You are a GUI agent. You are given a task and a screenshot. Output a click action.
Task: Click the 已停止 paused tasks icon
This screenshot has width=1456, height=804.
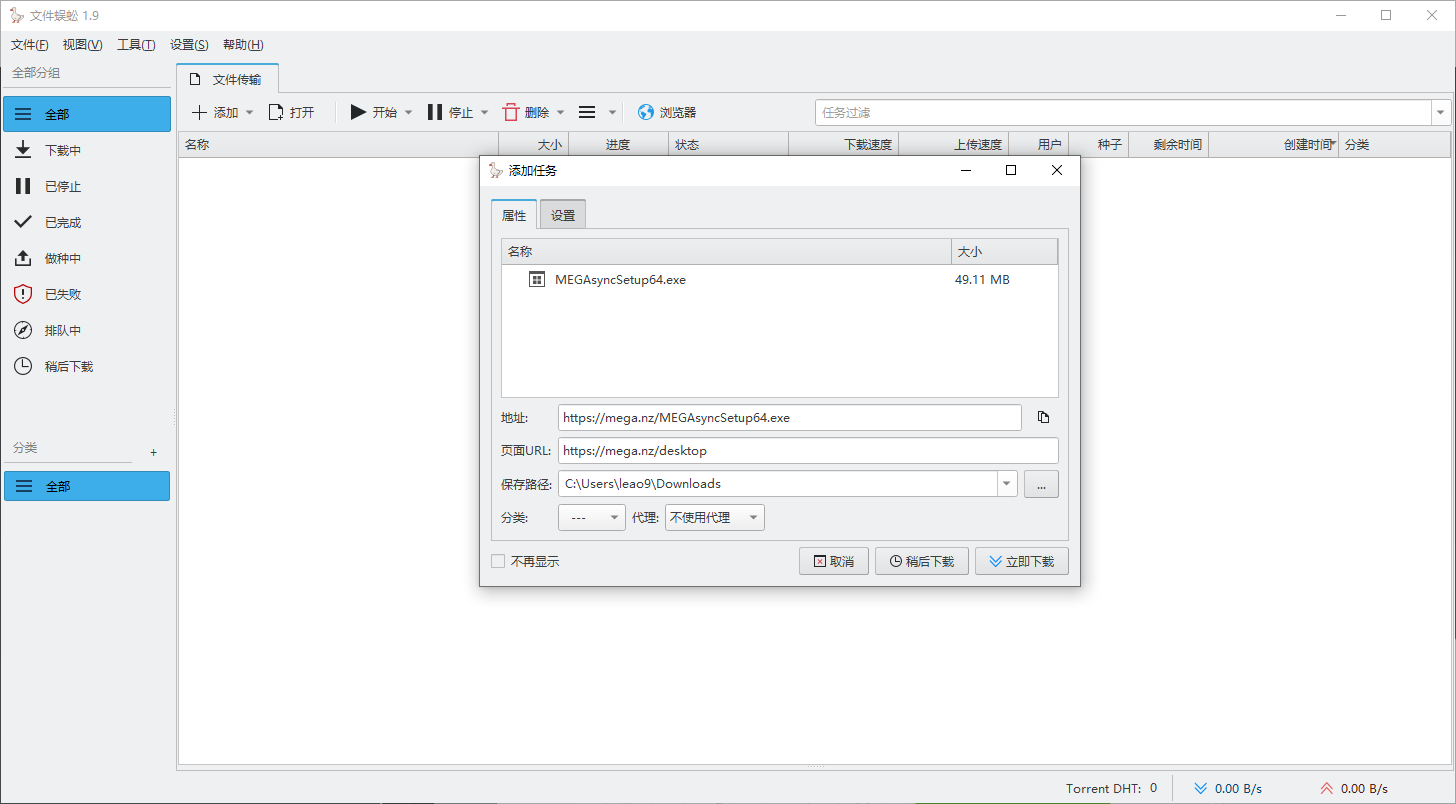[23, 186]
